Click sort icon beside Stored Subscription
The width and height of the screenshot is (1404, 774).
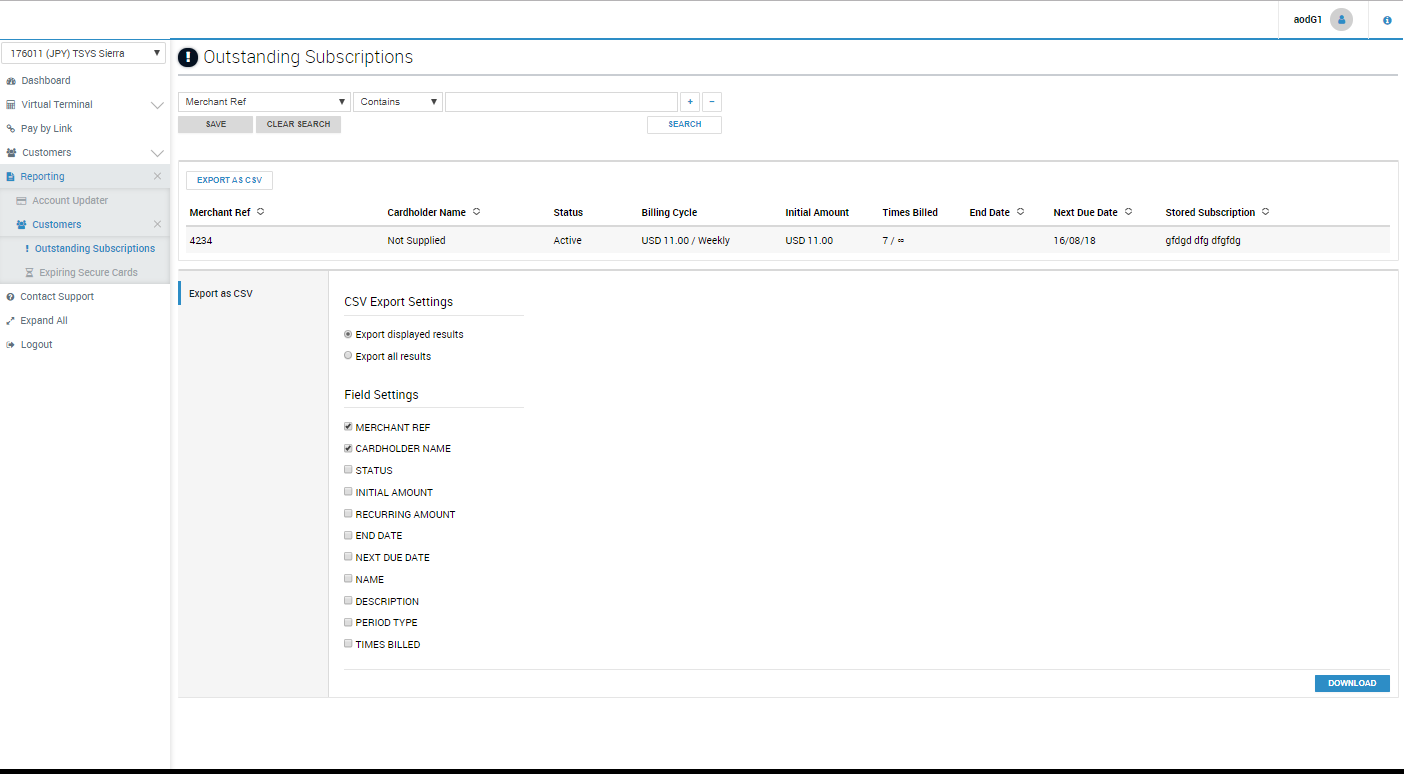[x=1265, y=212]
